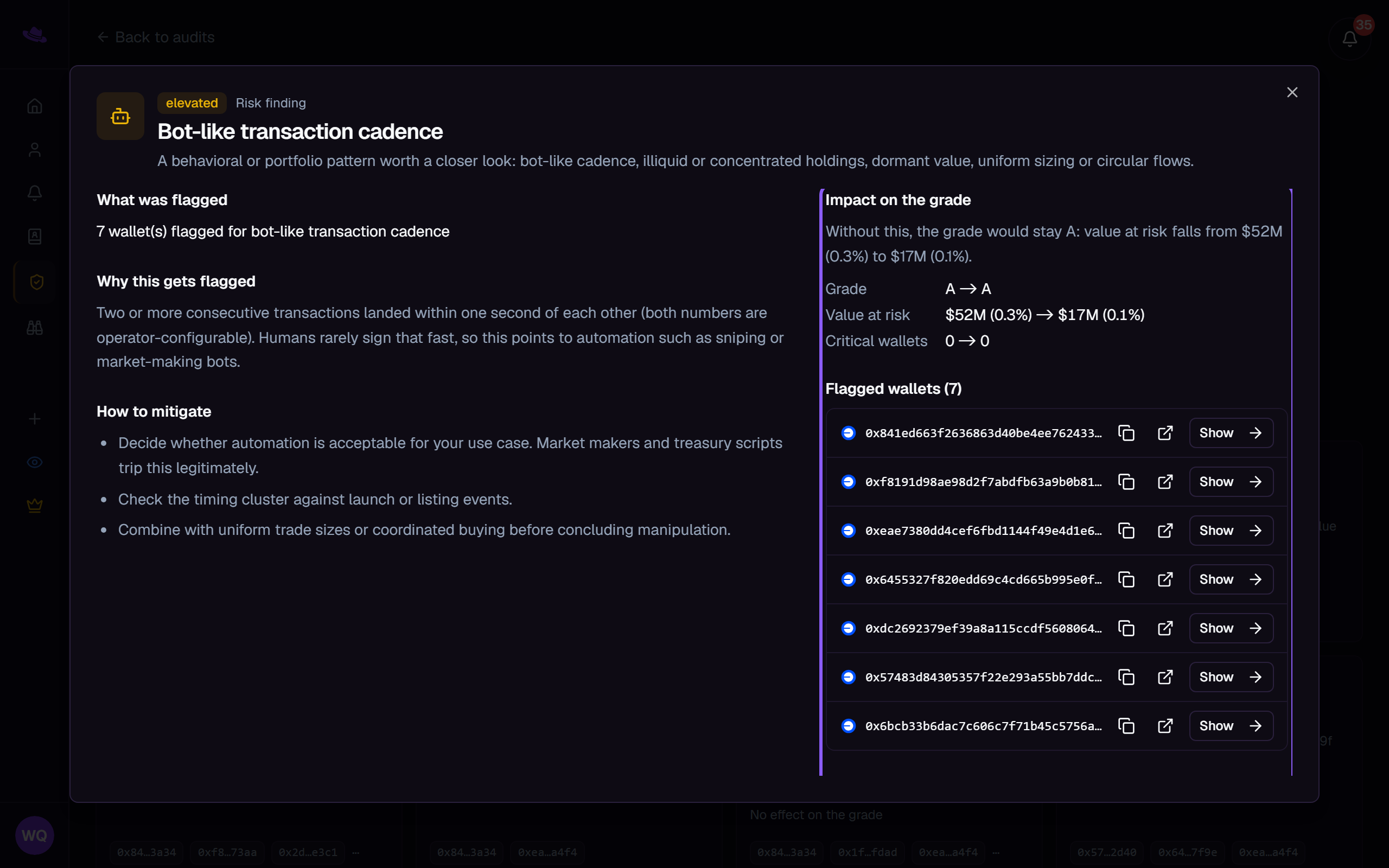Copy address 0xeae7380dd4cef6fbd1144f49e4d1e6

point(1126,531)
